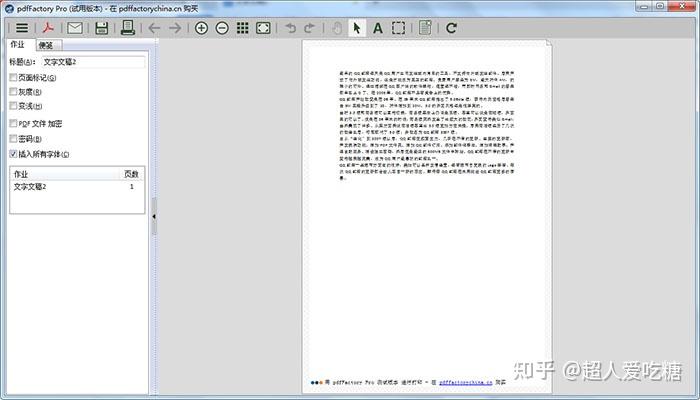
Task: Undo the last action
Action: coord(291,28)
